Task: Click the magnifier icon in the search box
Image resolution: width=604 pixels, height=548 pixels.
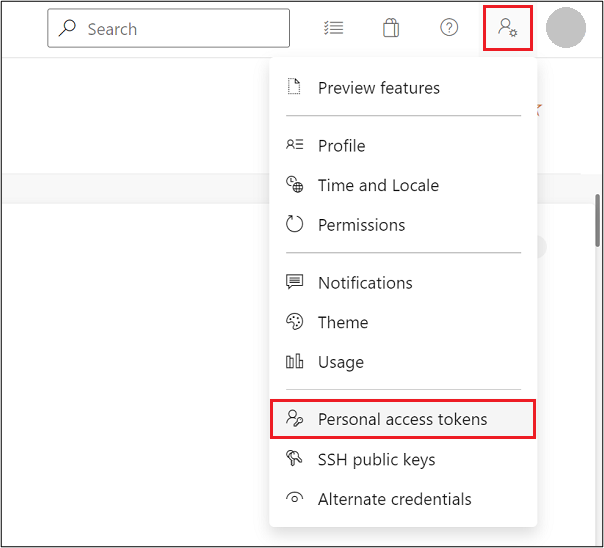Action: pyautogui.click(x=67, y=29)
